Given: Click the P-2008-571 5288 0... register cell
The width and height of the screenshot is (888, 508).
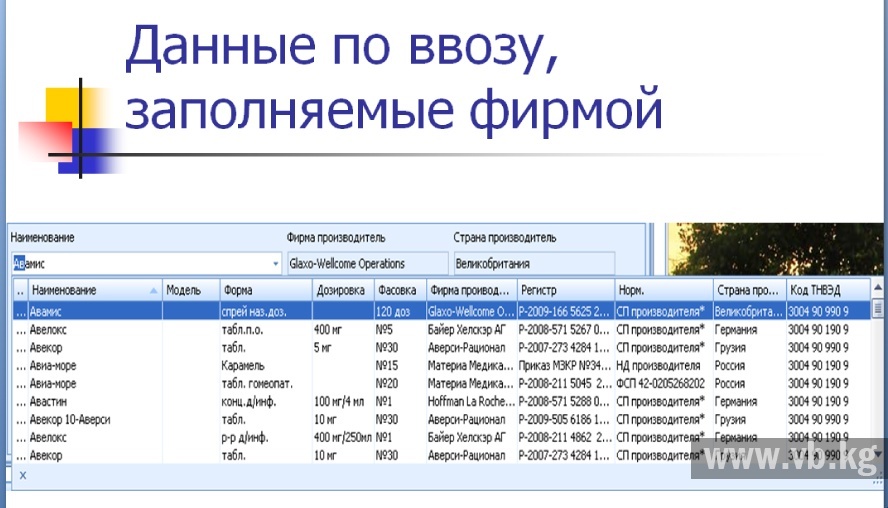Looking at the screenshot, I should [x=566, y=402].
